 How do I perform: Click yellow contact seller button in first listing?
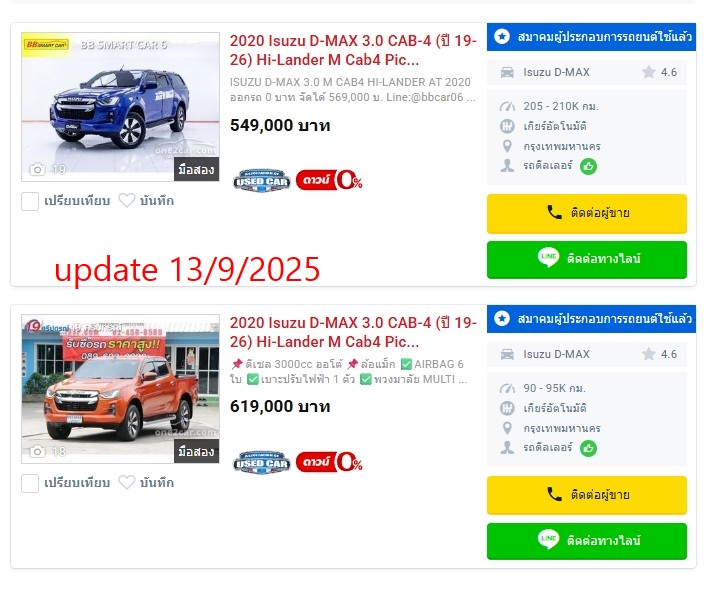[587, 214]
